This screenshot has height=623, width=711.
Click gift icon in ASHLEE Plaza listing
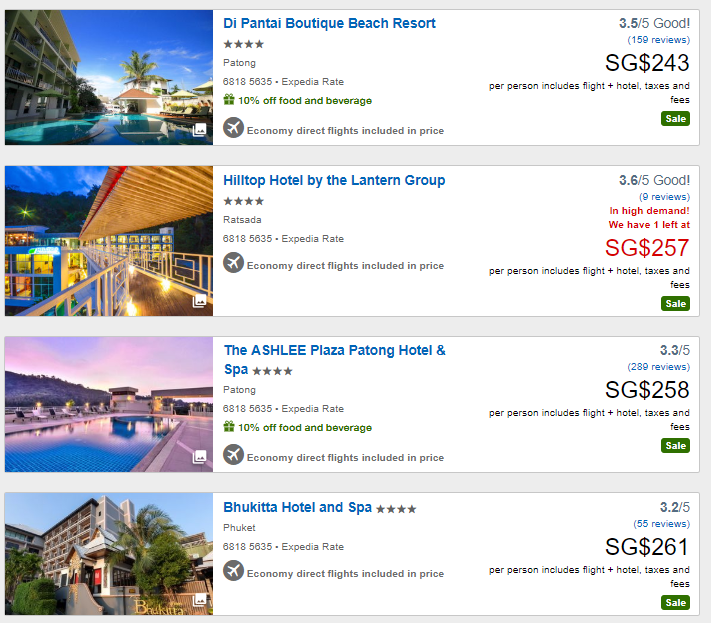tap(229, 426)
